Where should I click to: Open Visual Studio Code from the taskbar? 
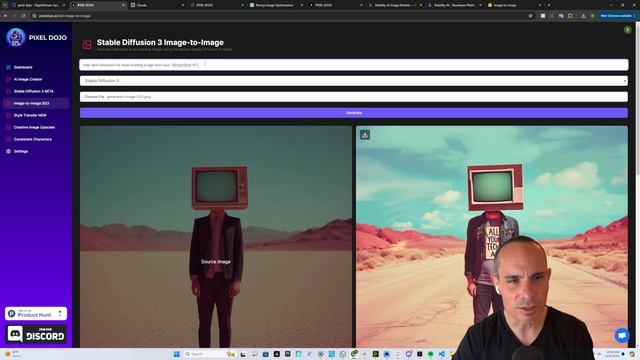(x=442, y=354)
